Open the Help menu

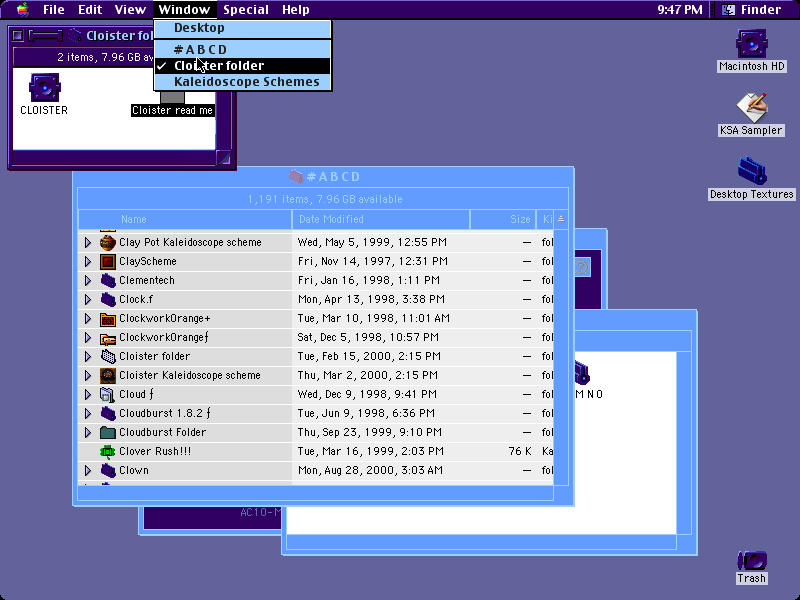pyautogui.click(x=296, y=10)
